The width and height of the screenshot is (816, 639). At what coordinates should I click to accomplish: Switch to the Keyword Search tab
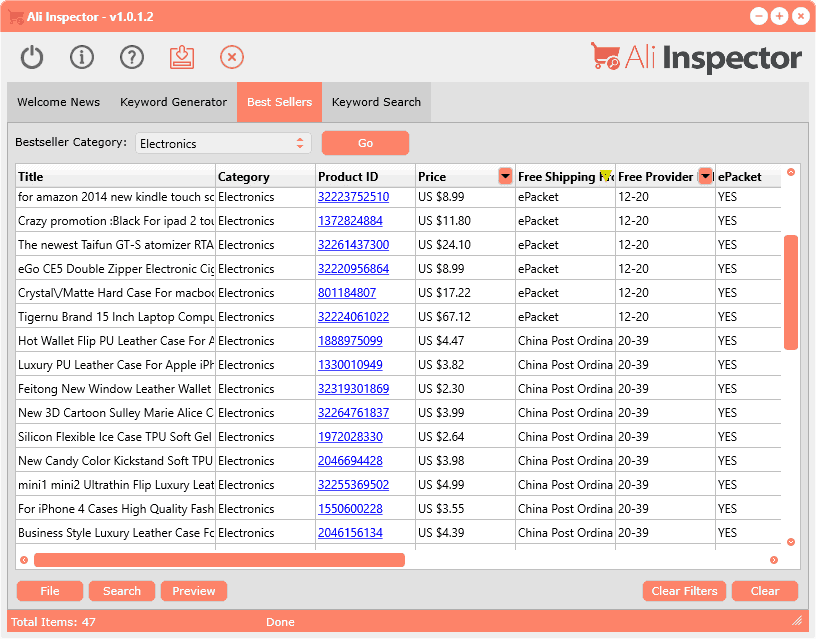[x=376, y=102]
